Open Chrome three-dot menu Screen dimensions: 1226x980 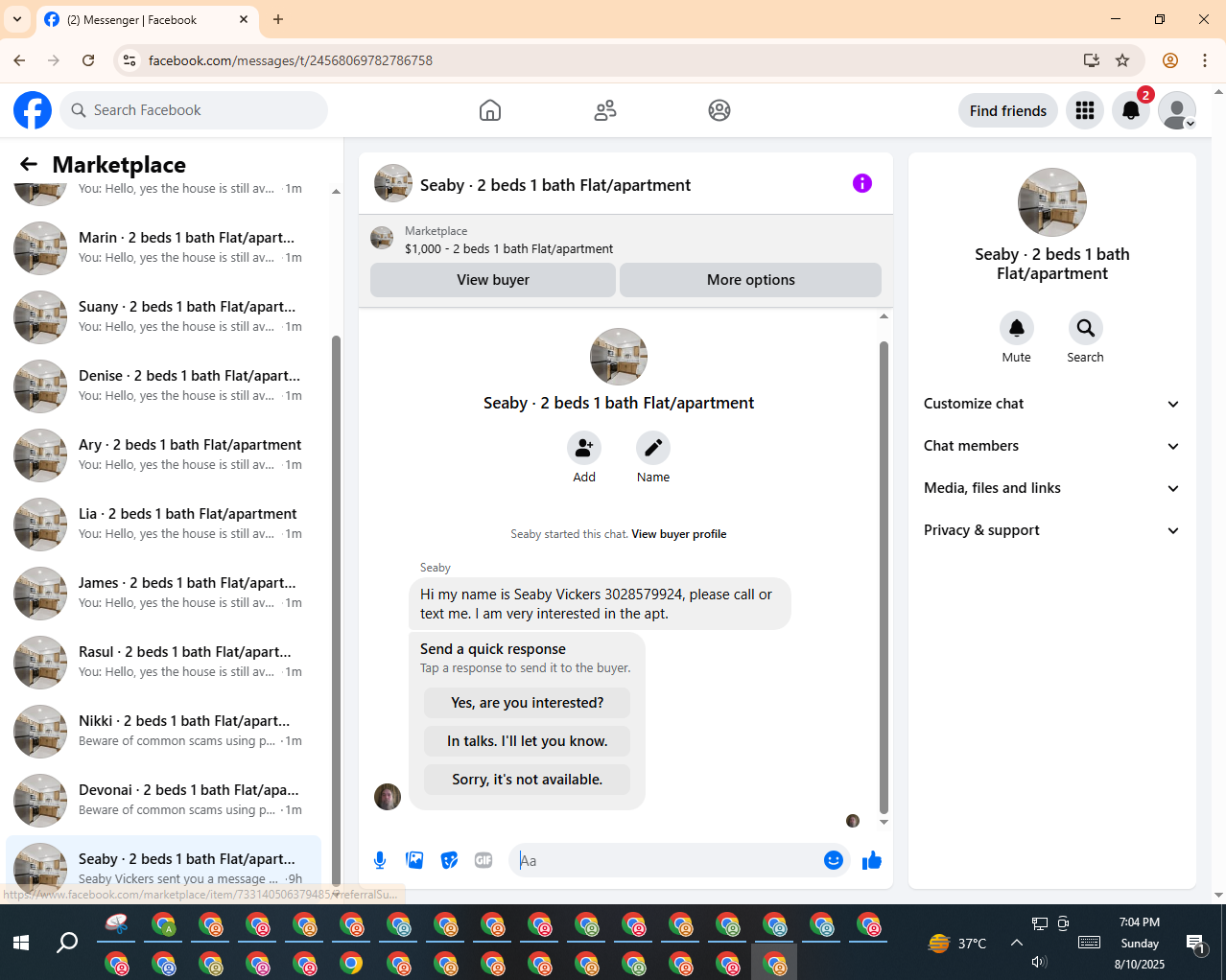point(1205,60)
